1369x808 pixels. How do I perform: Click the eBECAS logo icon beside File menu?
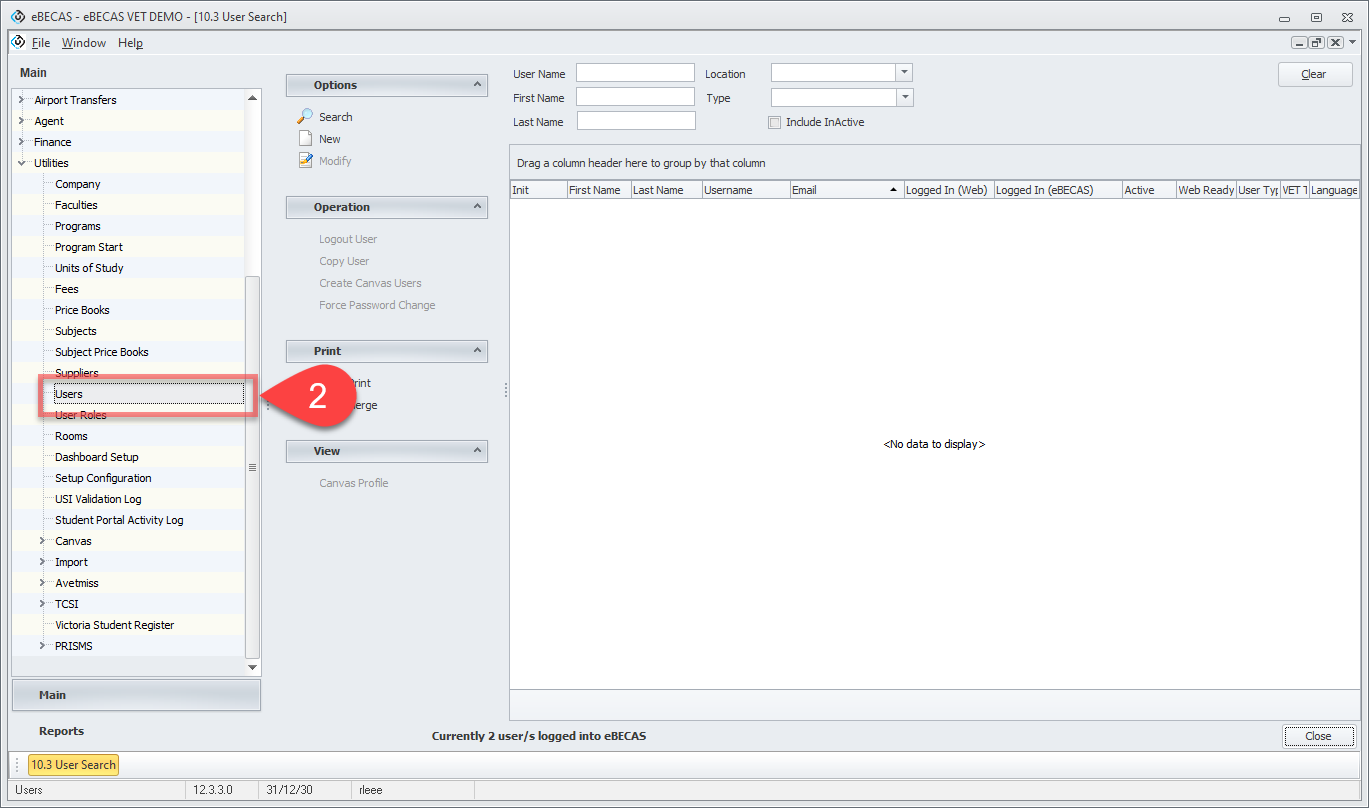(18, 42)
